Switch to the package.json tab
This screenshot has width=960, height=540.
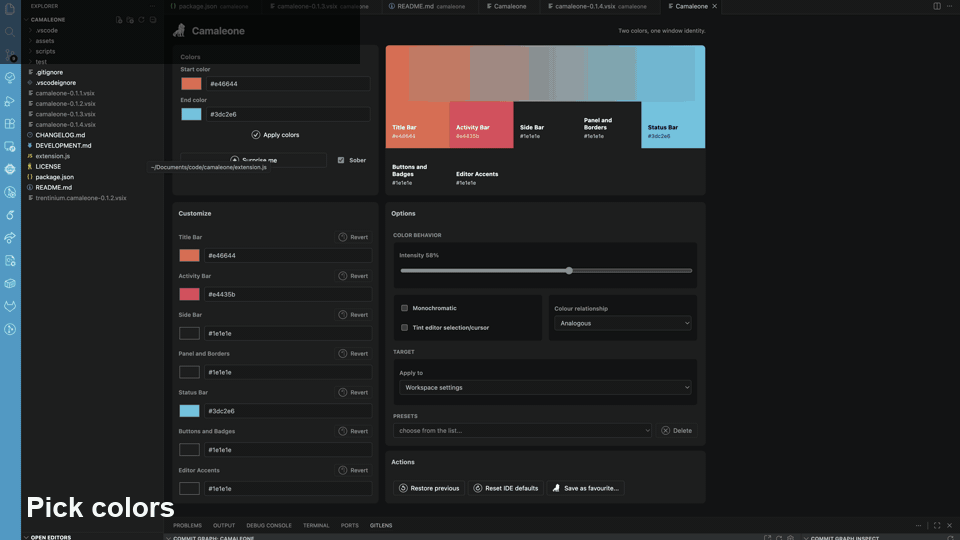click(x=209, y=6)
